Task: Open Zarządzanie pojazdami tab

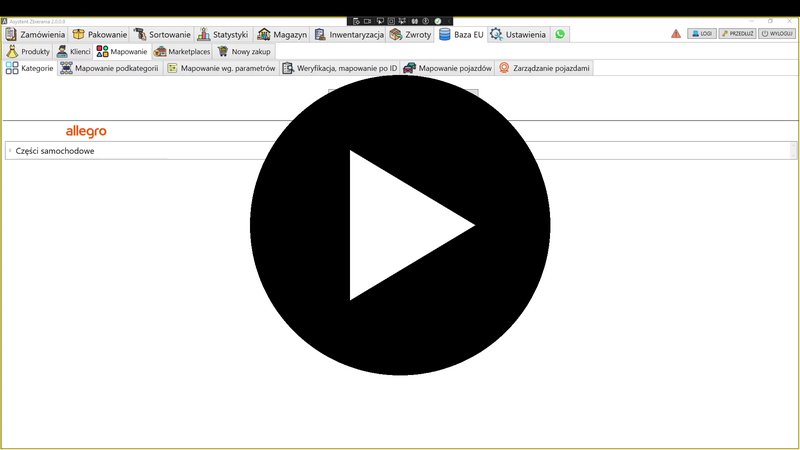Action: pyautogui.click(x=544, y=68)
